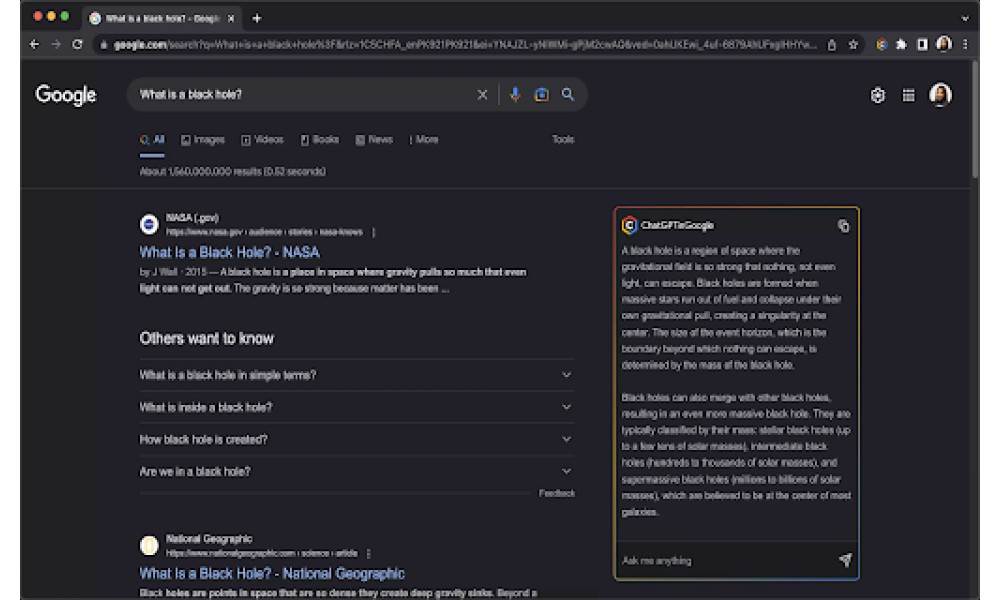Send the chat message with paper plane icon
The height and width of the screenshot is (600, 1000).
coord(845,560)
